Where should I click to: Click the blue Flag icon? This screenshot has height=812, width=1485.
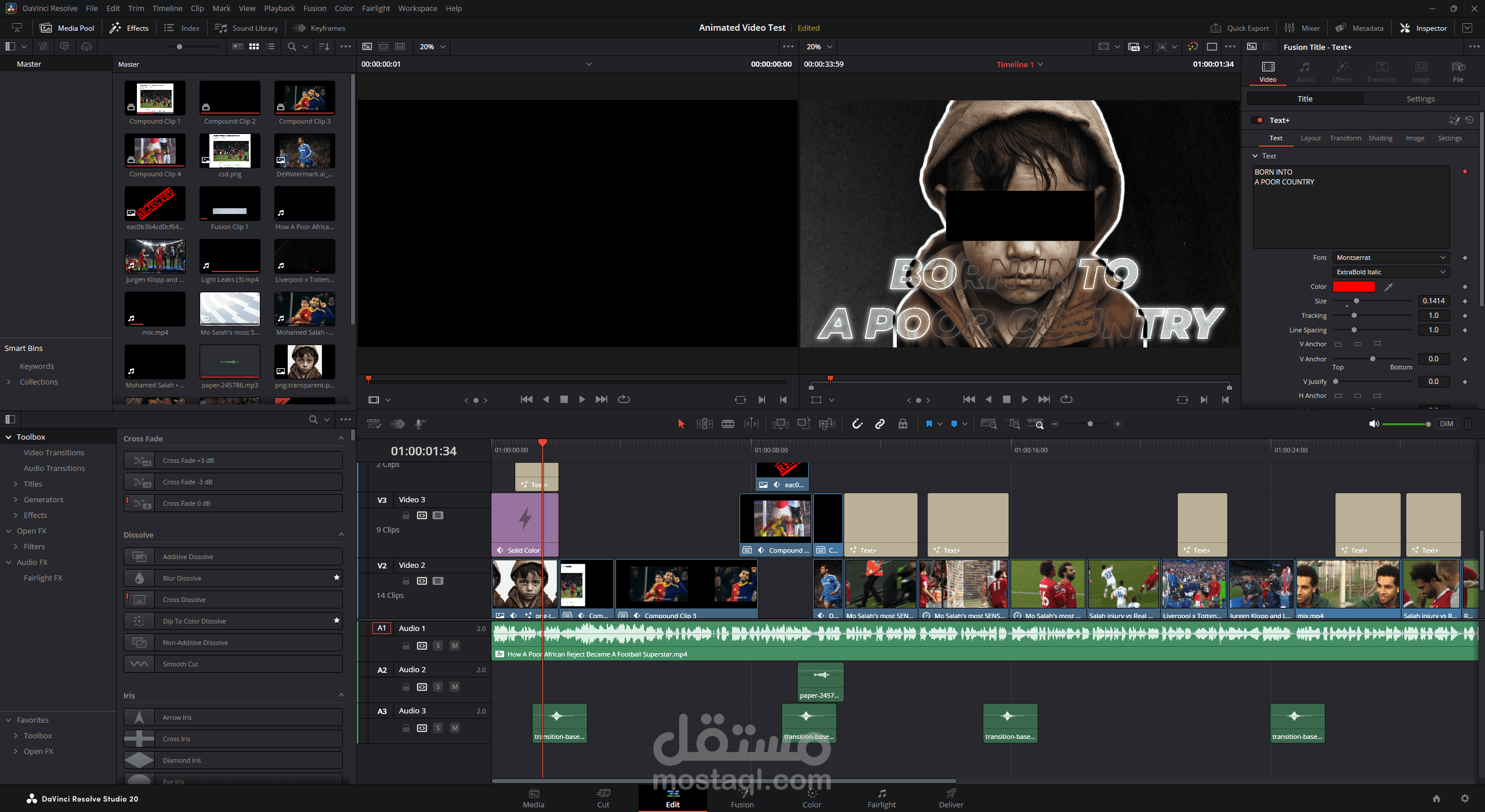(x=929, y=424)
